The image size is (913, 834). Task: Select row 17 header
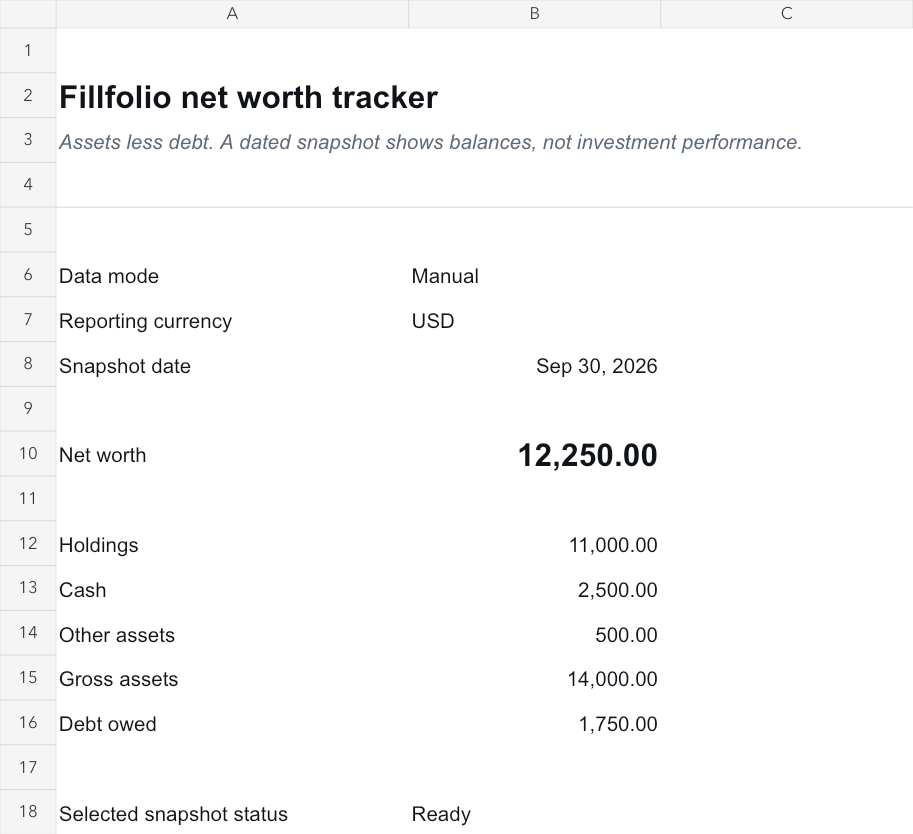click(x=28, y=767)
